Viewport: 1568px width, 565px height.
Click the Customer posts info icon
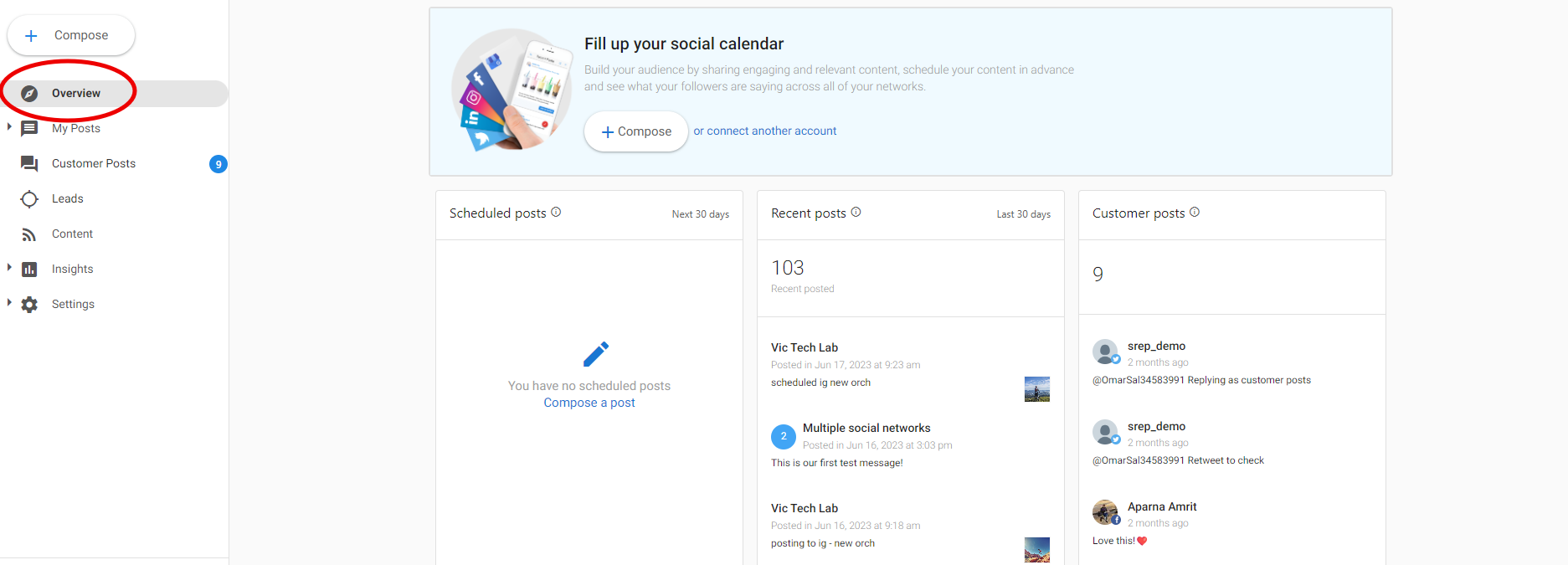tap(1195, 213)
